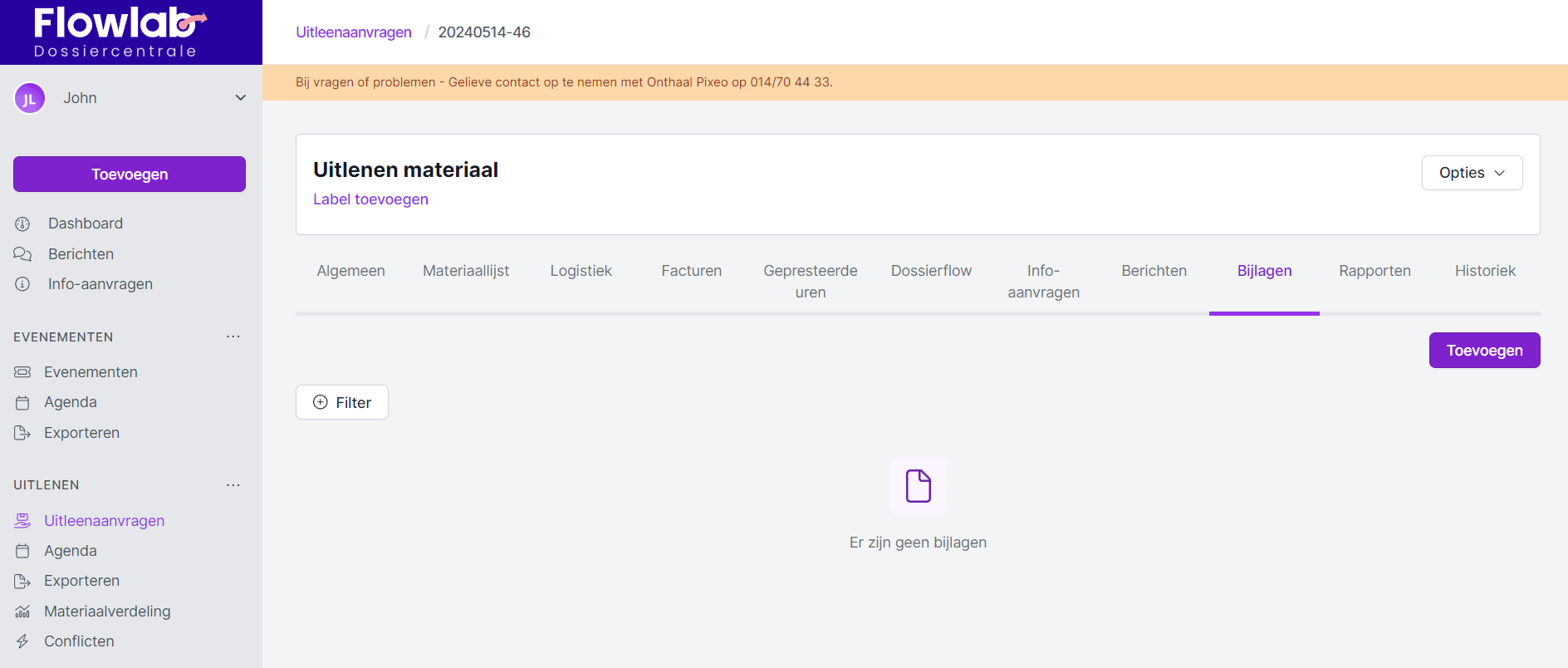Click the JL user avatar
The image size is (1568, 668).
(30, 98)
